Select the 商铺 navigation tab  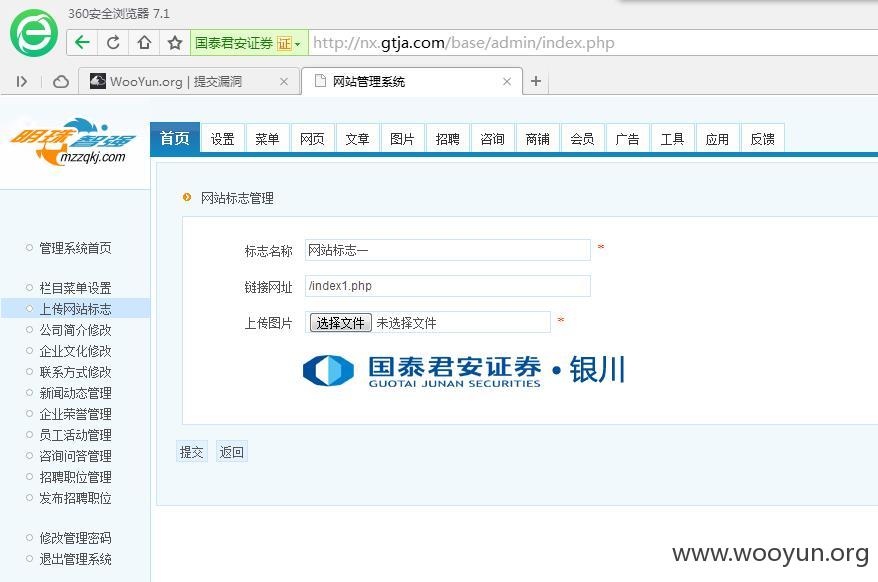[x=538, y=138]
